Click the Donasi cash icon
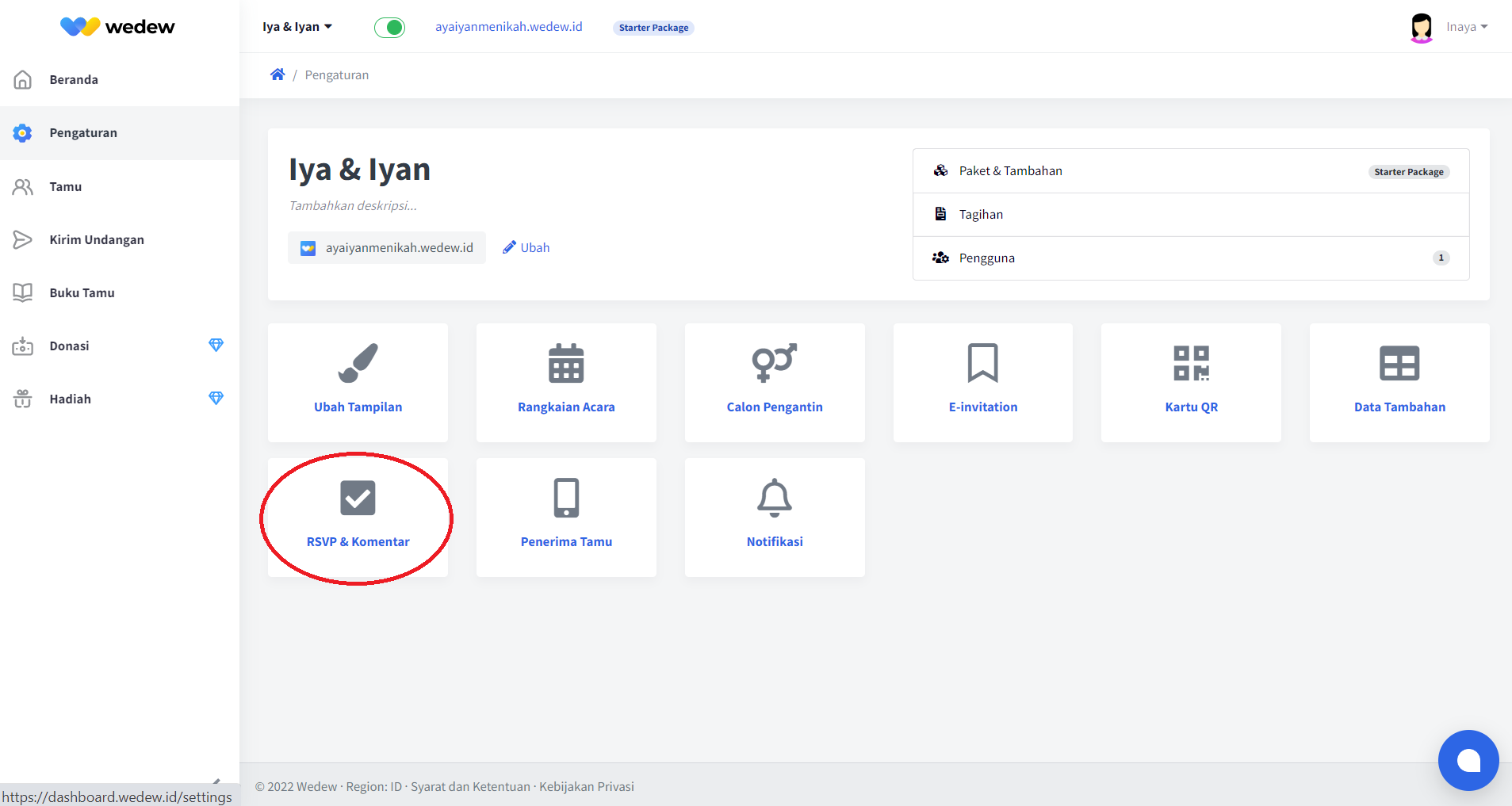This screenshot has width=1512, height=806. [x=23, y=346]
